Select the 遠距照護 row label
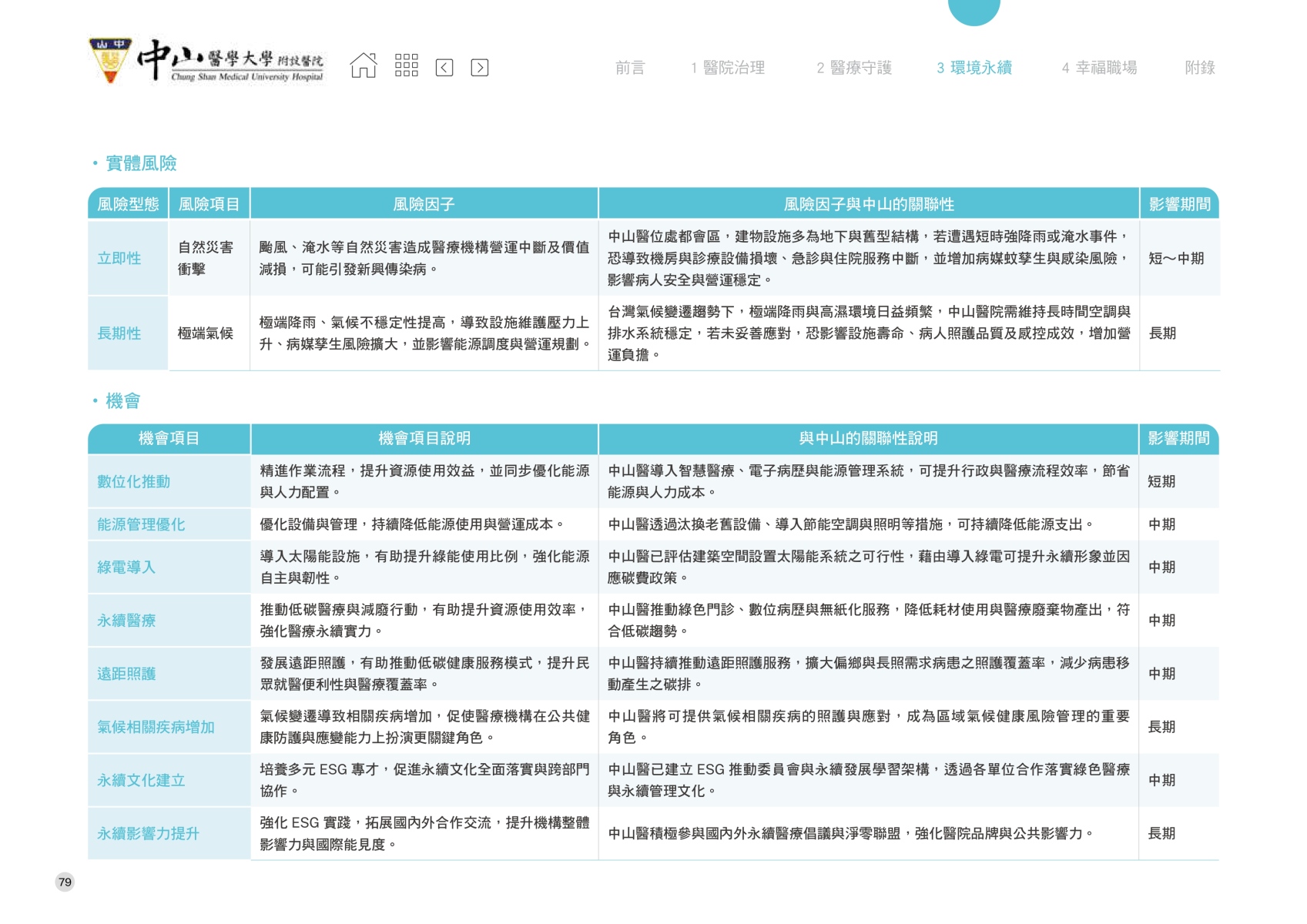The width and height of the screenshot is (1307, 924). point(126,674)
